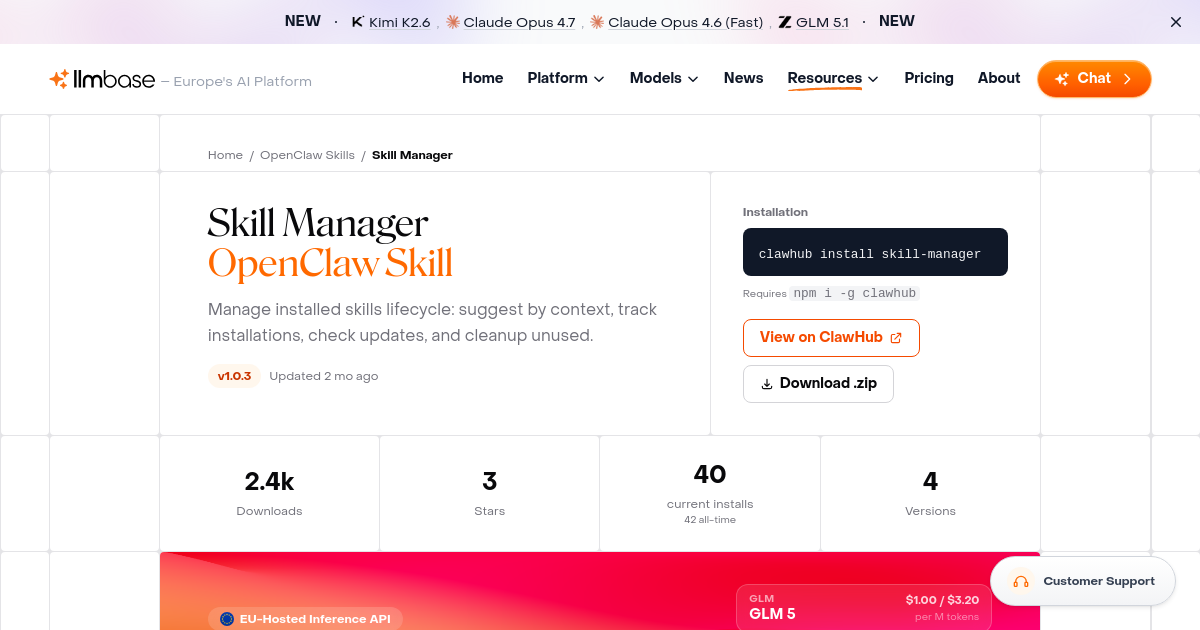Image resolution: width=1200 pixels, height=630 pixels.
Task: Dismiss the NEW models announcement banner
Action: click(x=1175, y=21)
